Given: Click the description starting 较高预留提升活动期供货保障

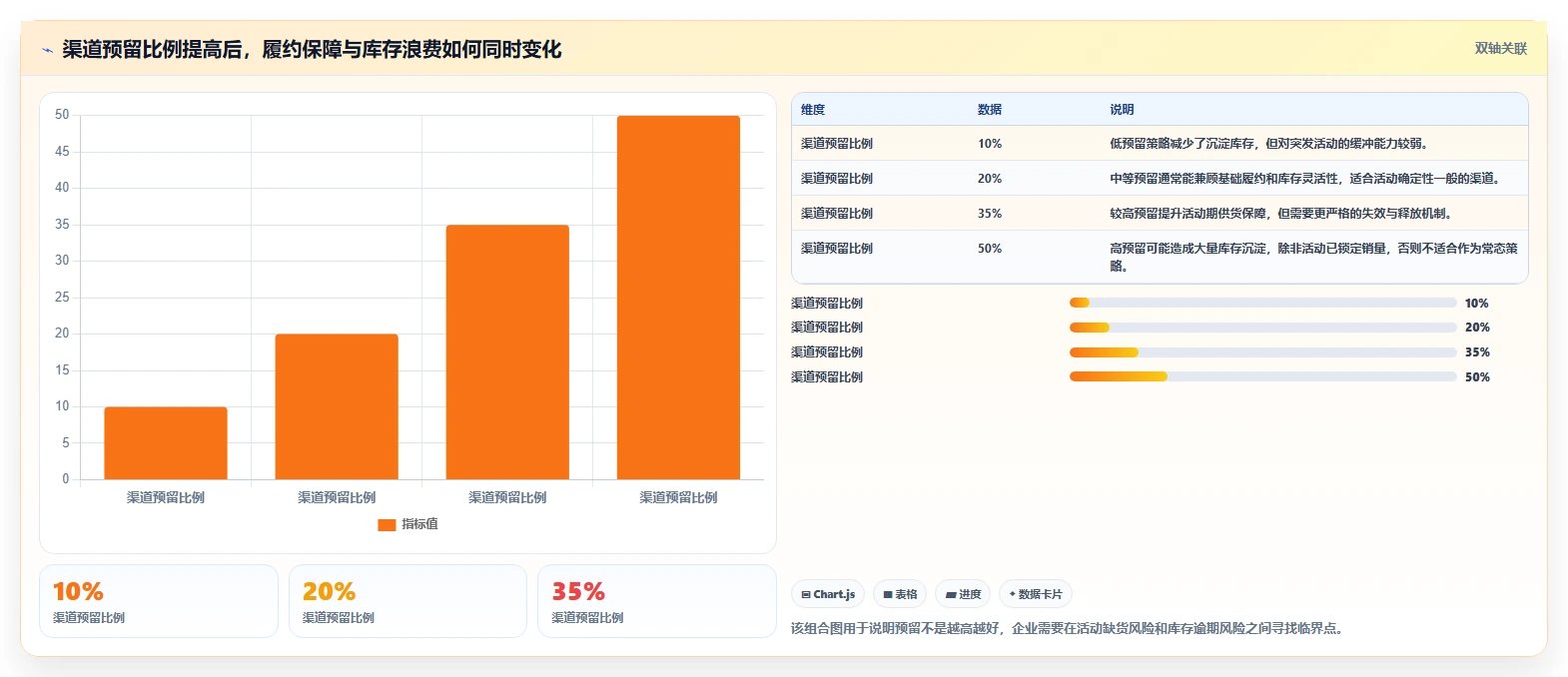Looking at the screenshot, I should point(1282,214).
